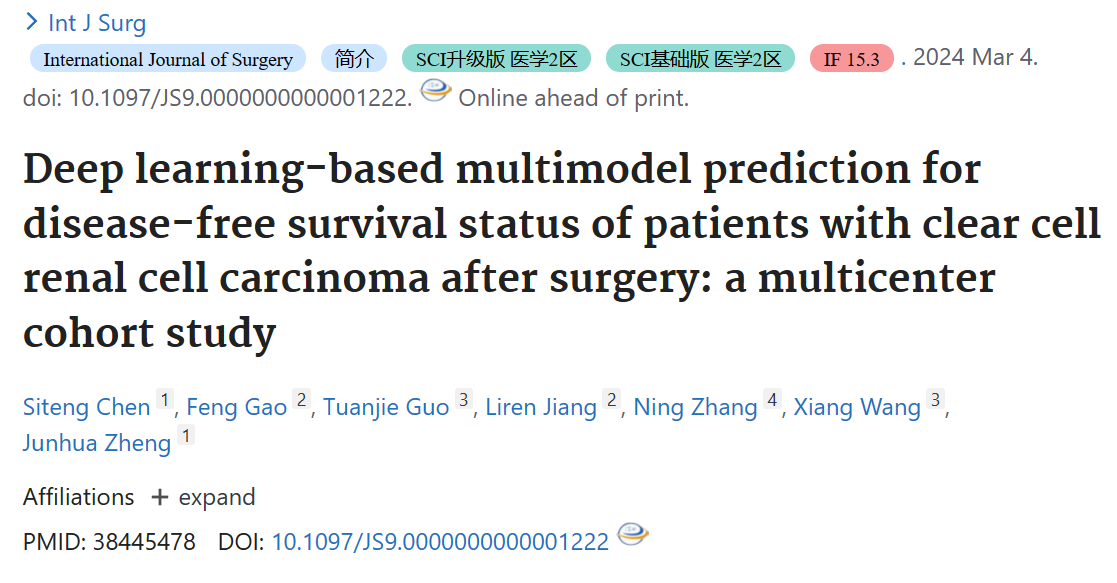1117x583 pixels.
Task: Open author Xiang Wang's link
Action: [x=856, y=408]
